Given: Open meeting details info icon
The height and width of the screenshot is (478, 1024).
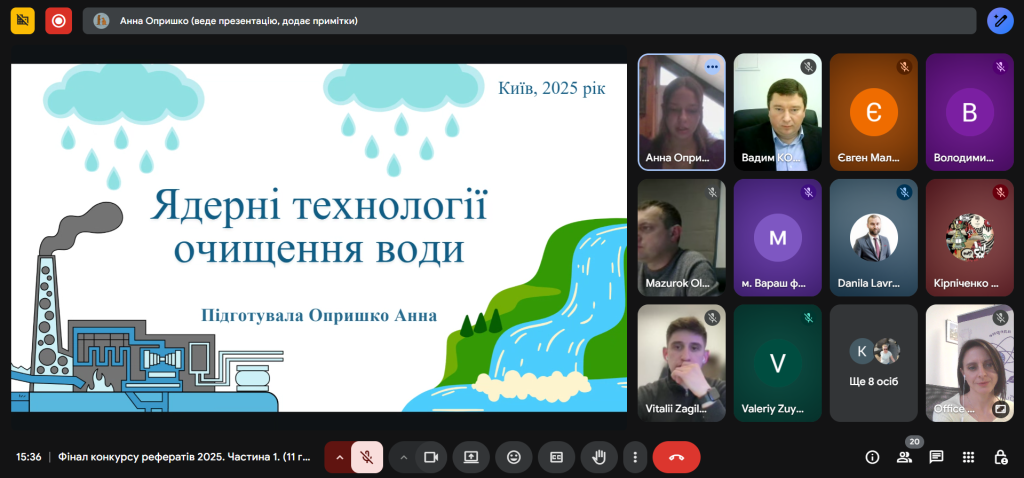Looking at the screenshot, I should pyautogui.click(x=872, y=457).
